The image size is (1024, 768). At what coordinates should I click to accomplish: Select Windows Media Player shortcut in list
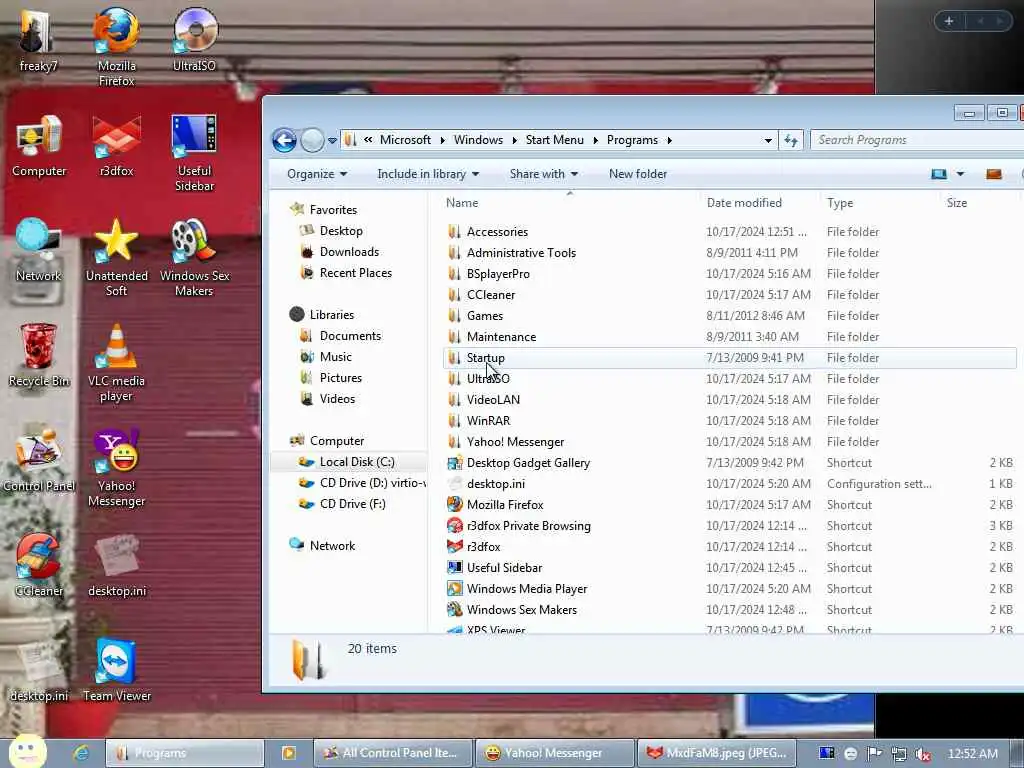click(526, 588)
